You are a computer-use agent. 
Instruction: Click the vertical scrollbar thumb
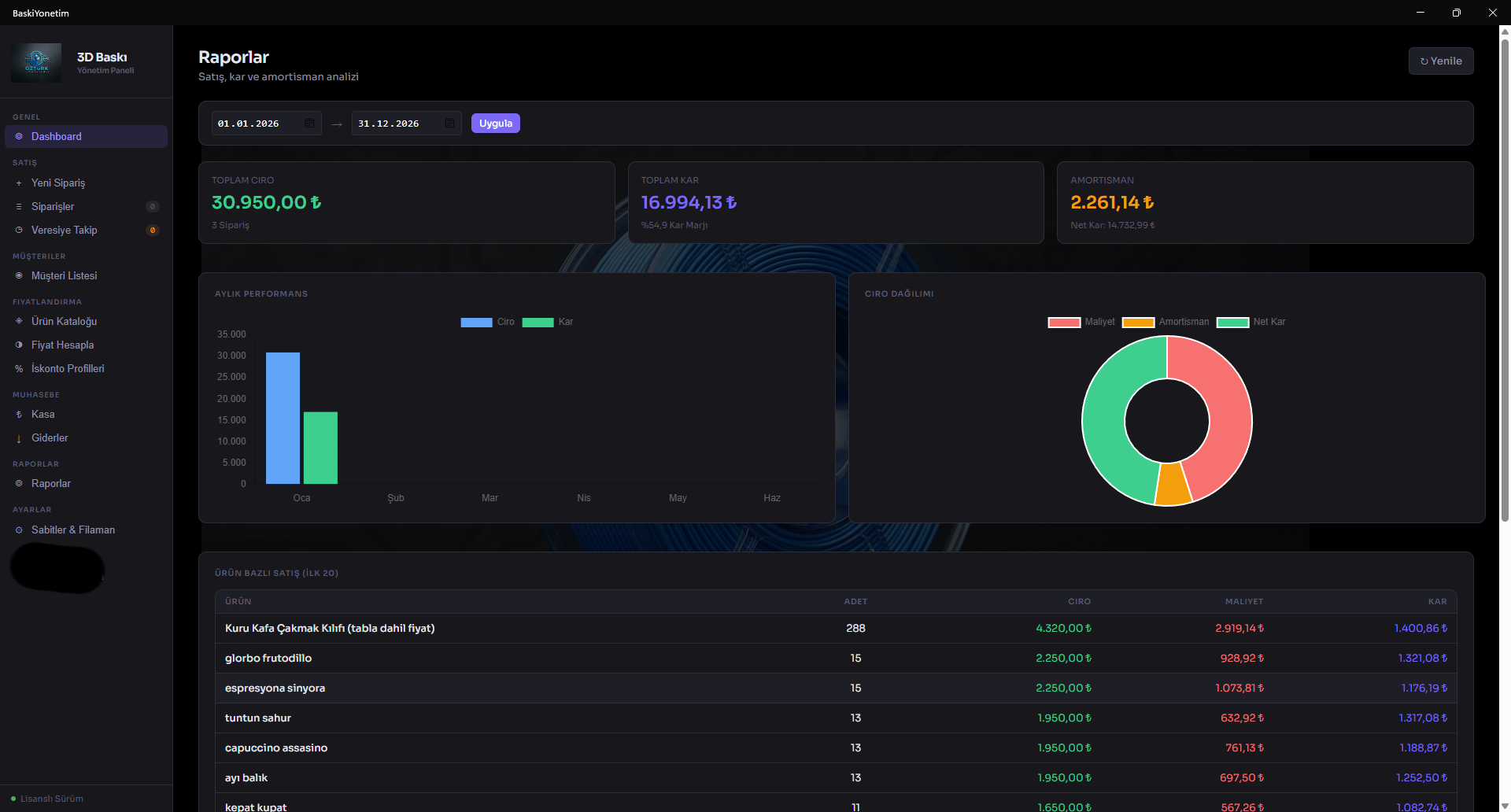1505,279
